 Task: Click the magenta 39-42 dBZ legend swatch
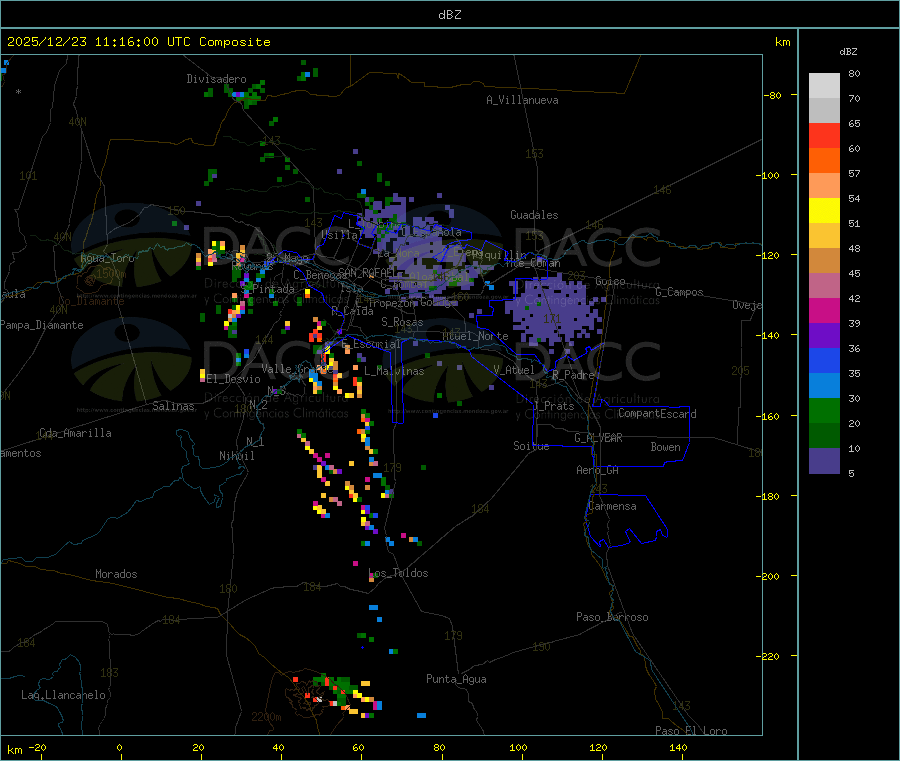click(x=824, y=310)
